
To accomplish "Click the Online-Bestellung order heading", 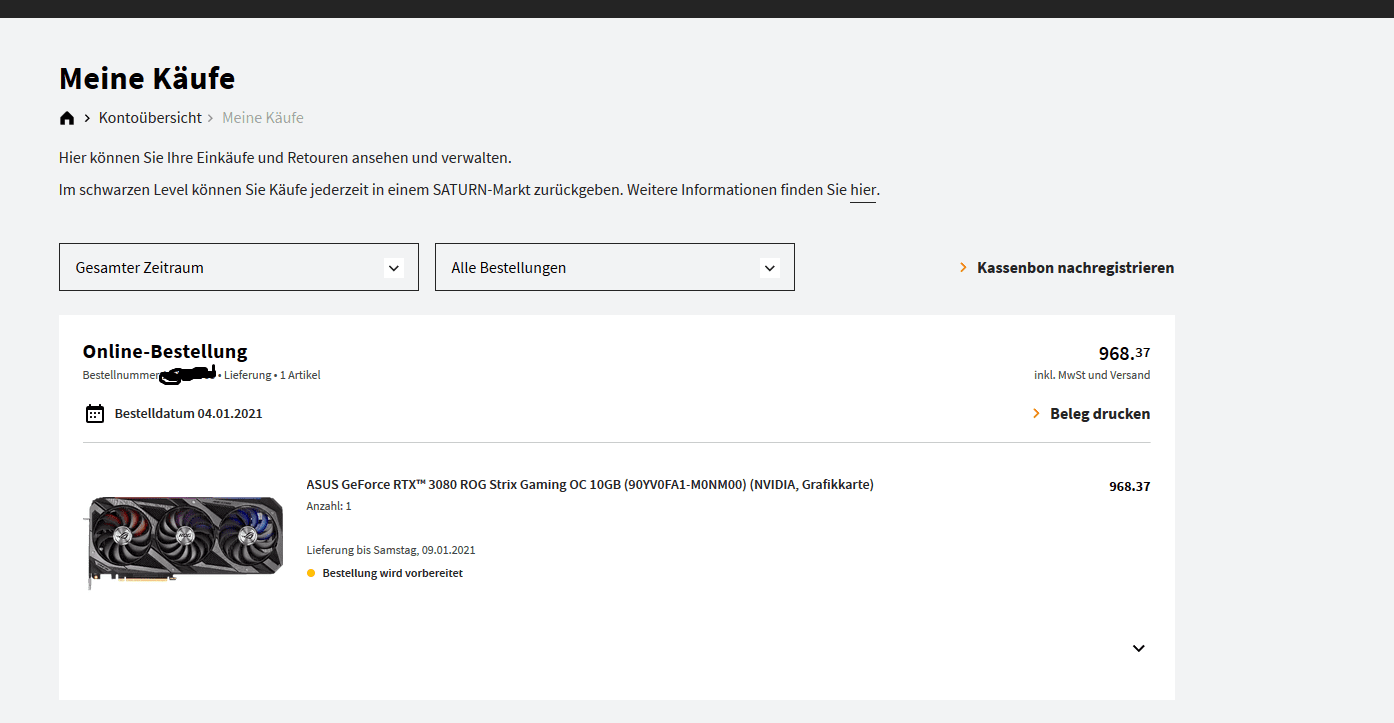I will [x=165, y=351].
